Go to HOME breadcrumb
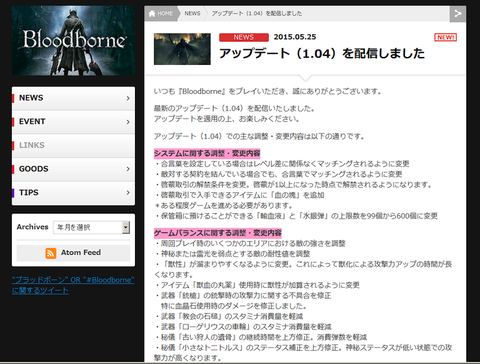The height and width of the screenshot is (364, 480). 161,14
